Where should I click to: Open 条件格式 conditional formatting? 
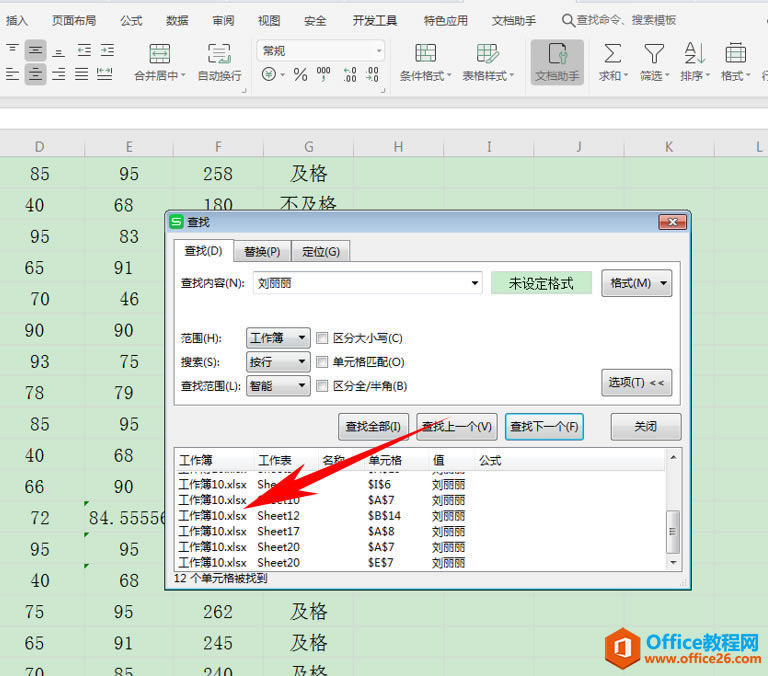click(x=425, y=63)
